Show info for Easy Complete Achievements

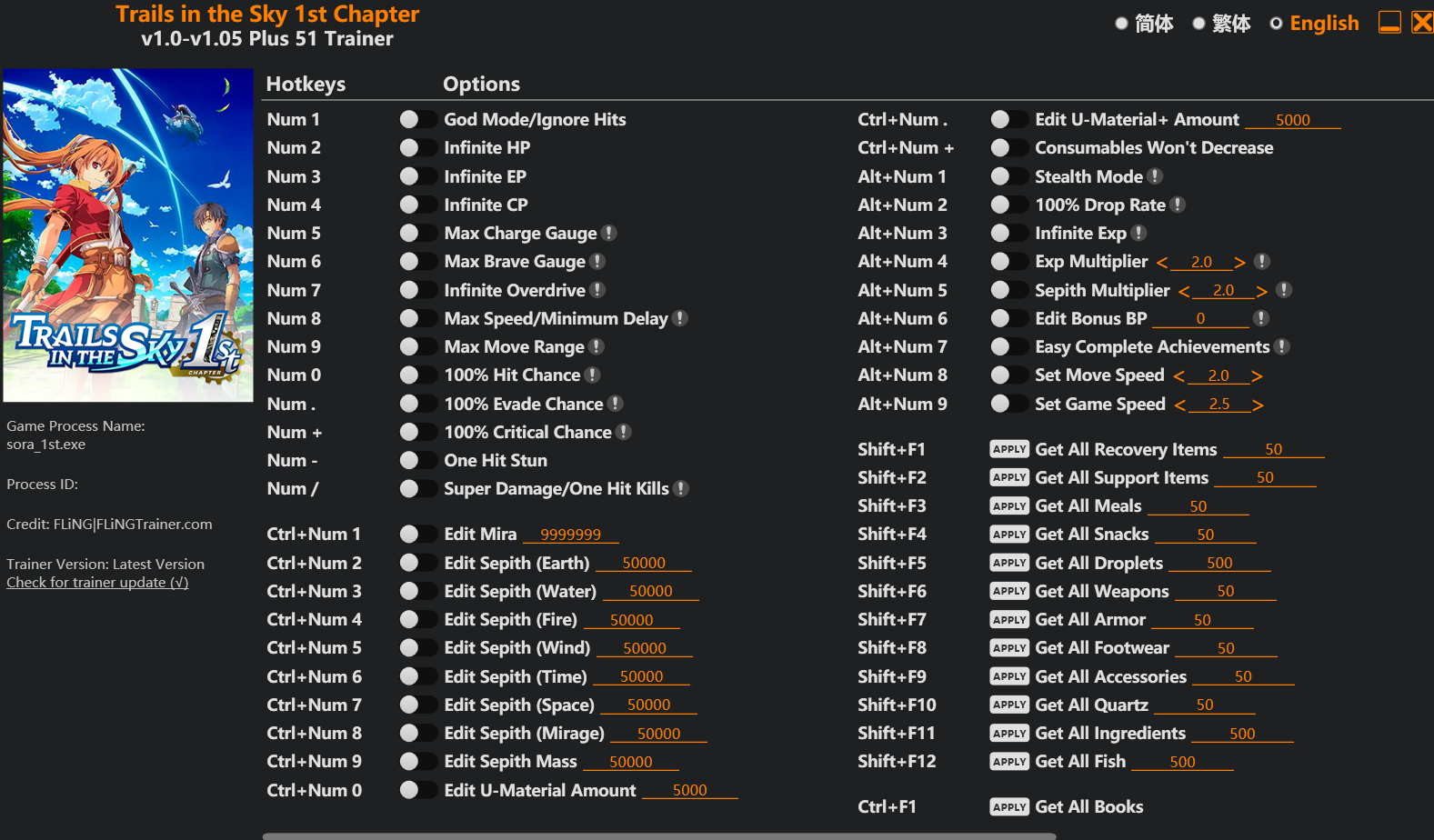click(x=1282, y=346)
